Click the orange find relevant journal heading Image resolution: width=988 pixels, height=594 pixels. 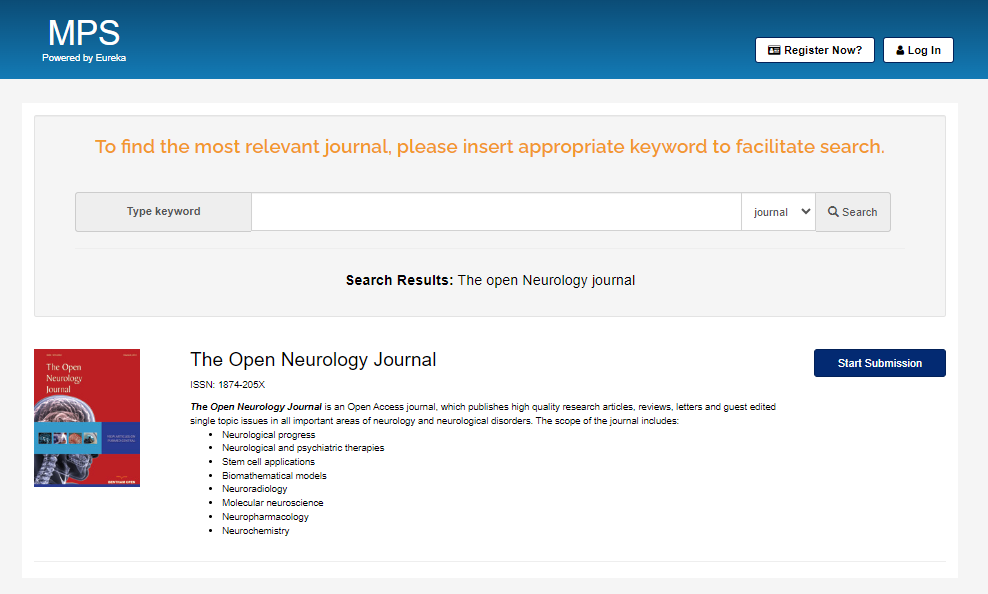tap(490, 147)
